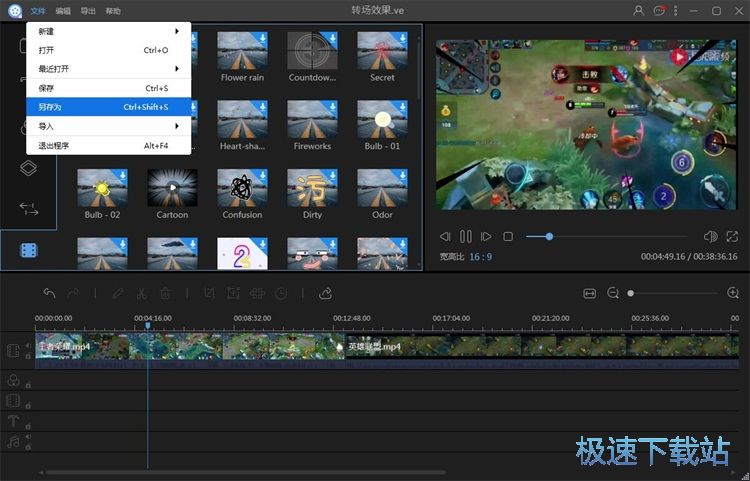Pause the preview playback
Image resolution: width=750 pixels, height=481 pixels.
(465, 236)
